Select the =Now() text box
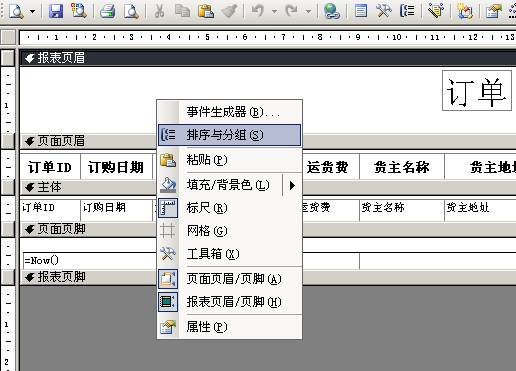 (90, 260)
